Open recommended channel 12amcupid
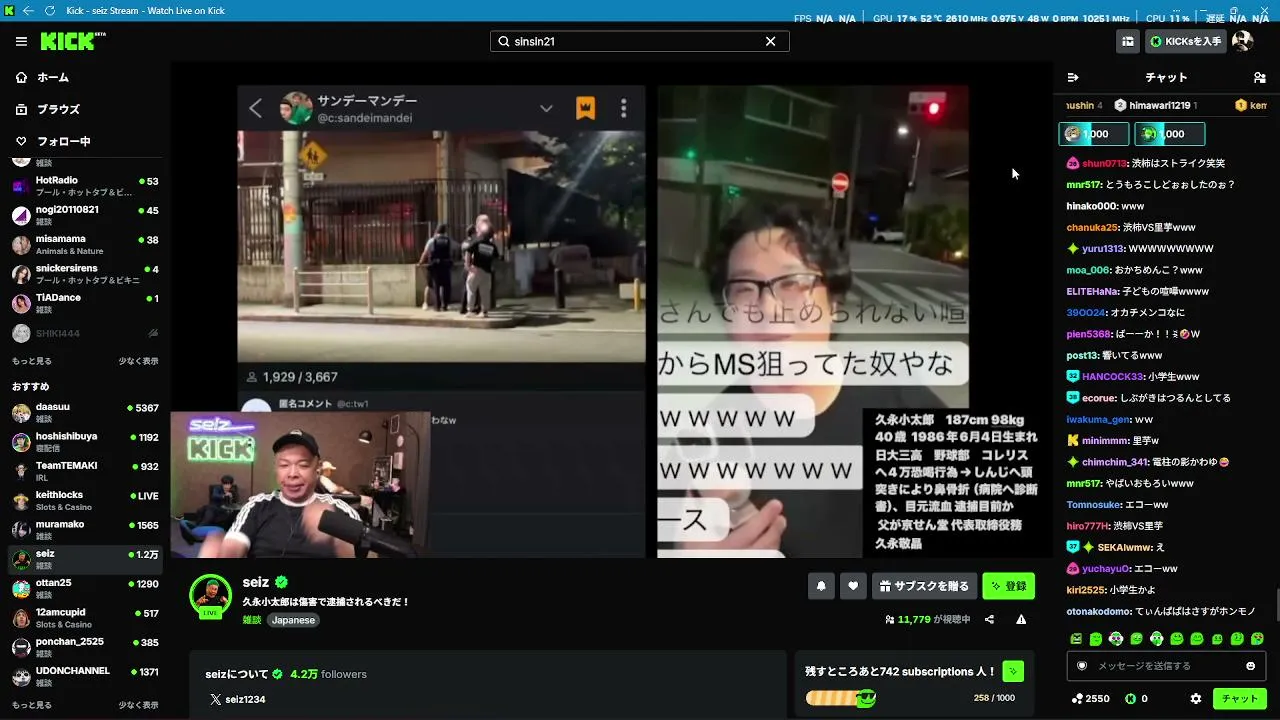This screenshot has width=1280, height=720. [85, 618]
